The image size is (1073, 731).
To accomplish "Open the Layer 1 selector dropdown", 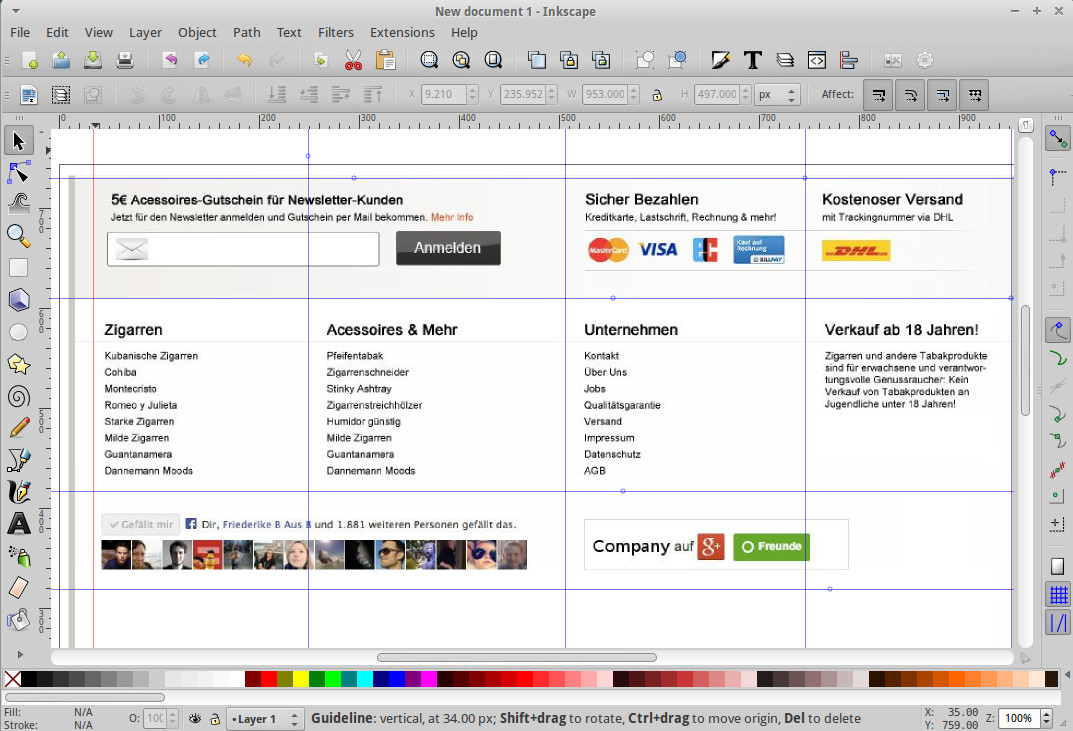I will tap(265, 719).
